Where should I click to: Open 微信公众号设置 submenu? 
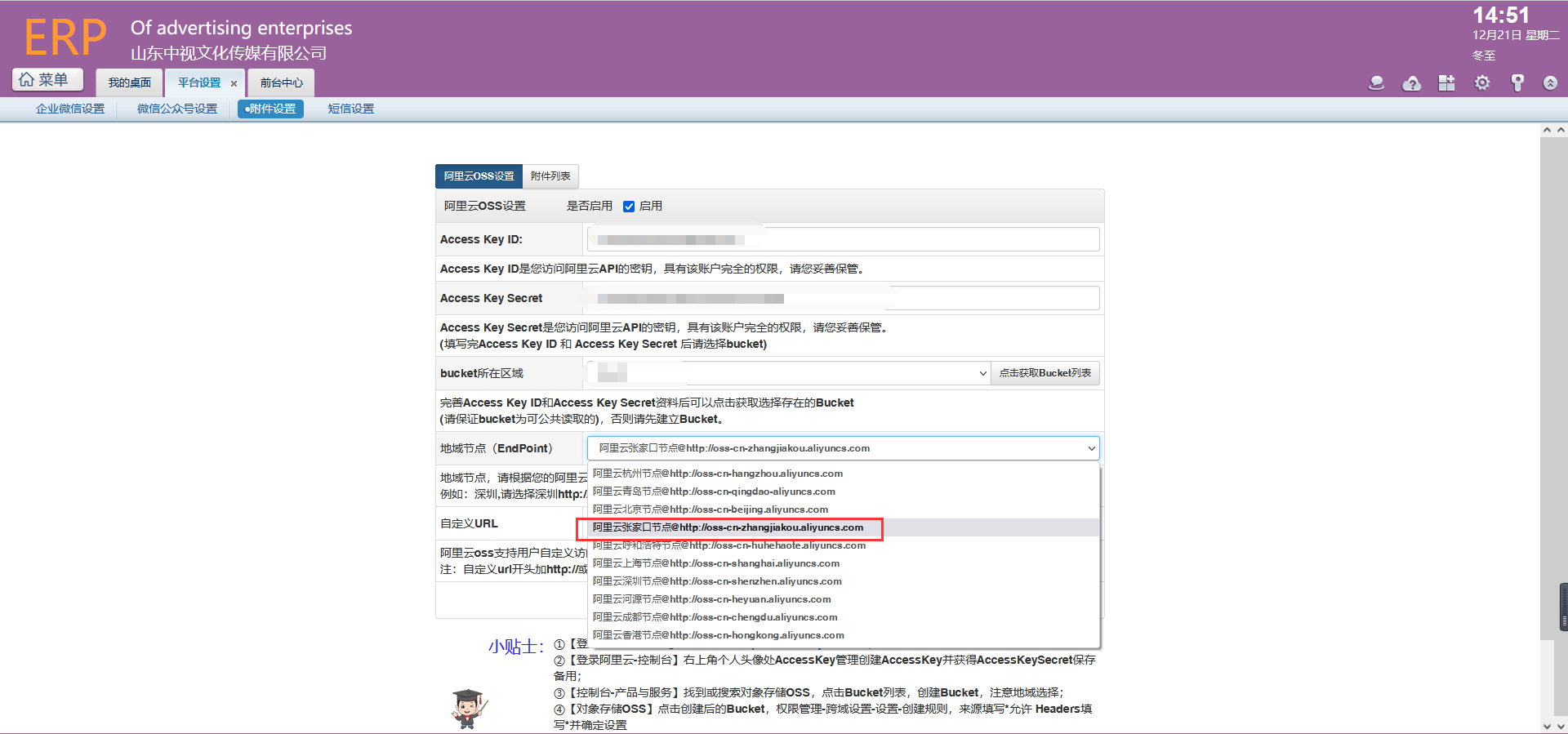point(177,109)
